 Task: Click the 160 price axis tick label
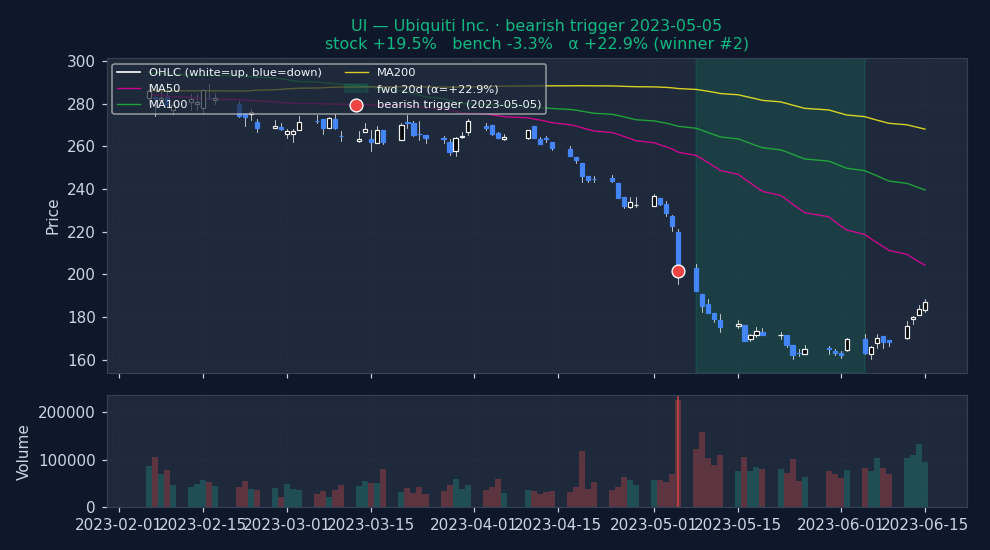[81, 360]
